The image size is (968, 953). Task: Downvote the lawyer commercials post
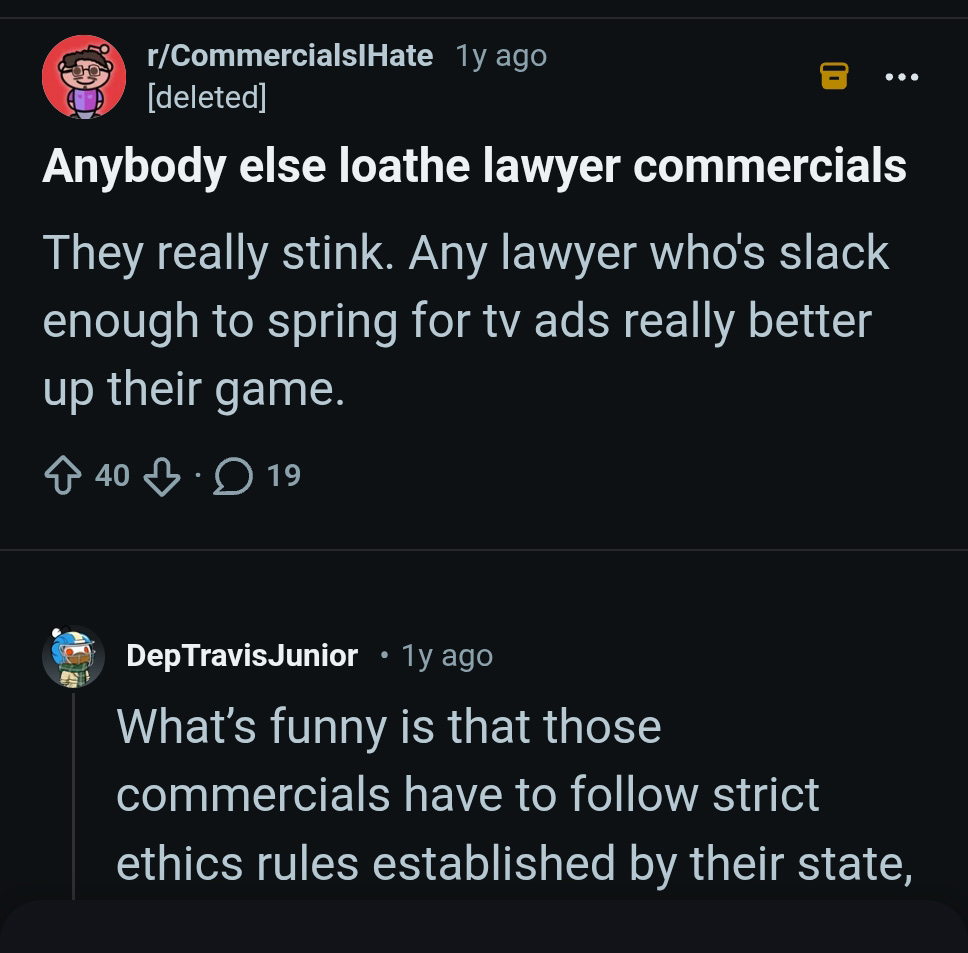pos(162,478)
